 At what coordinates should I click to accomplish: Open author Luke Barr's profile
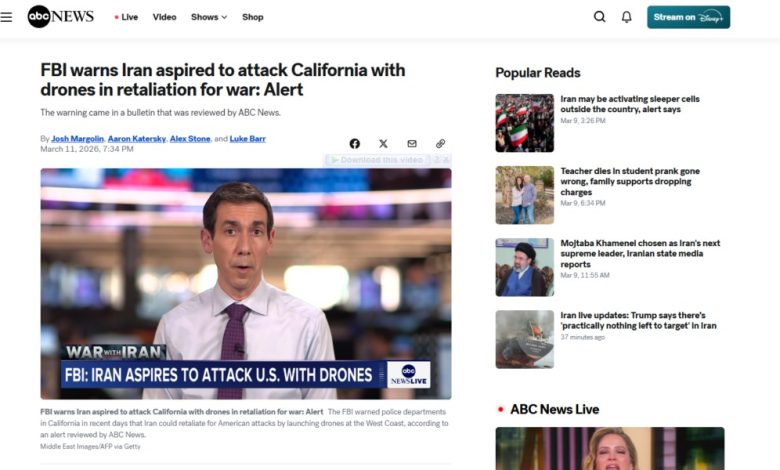pyautogui.click(x=248, y=139)
